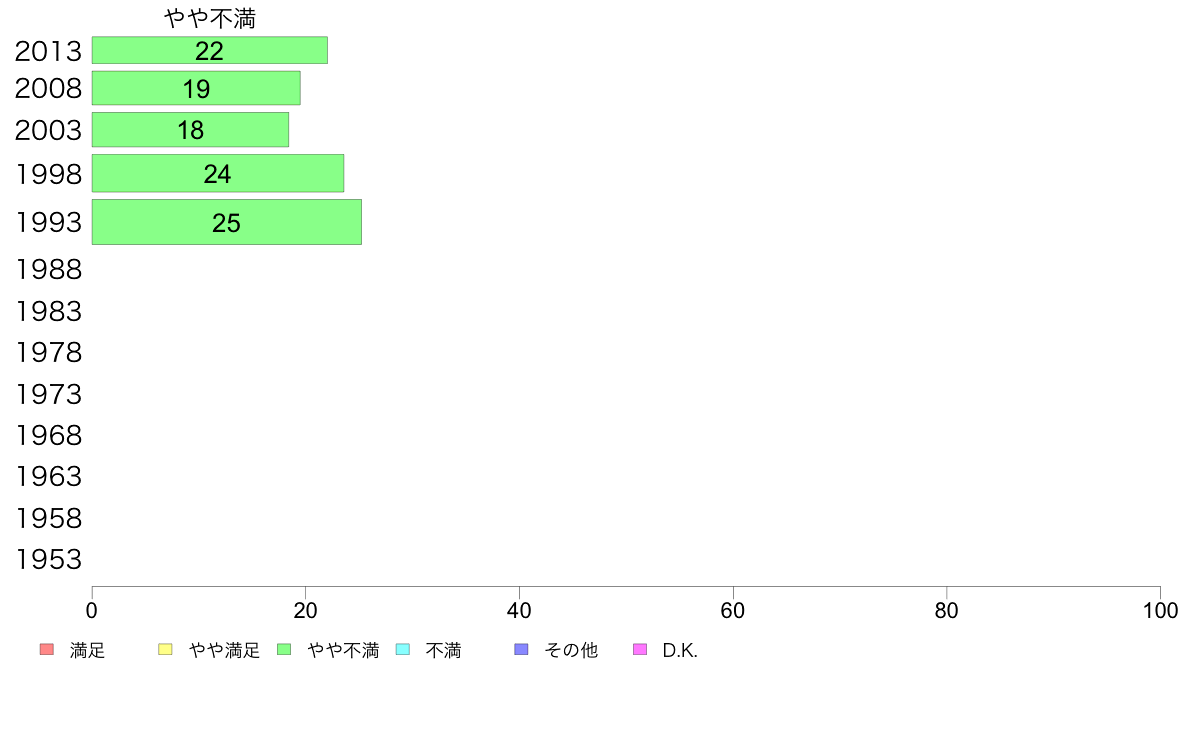1188x736 pixels.
Task: Click the yellow やや満足 legend swatch
Action: (165, 650)
